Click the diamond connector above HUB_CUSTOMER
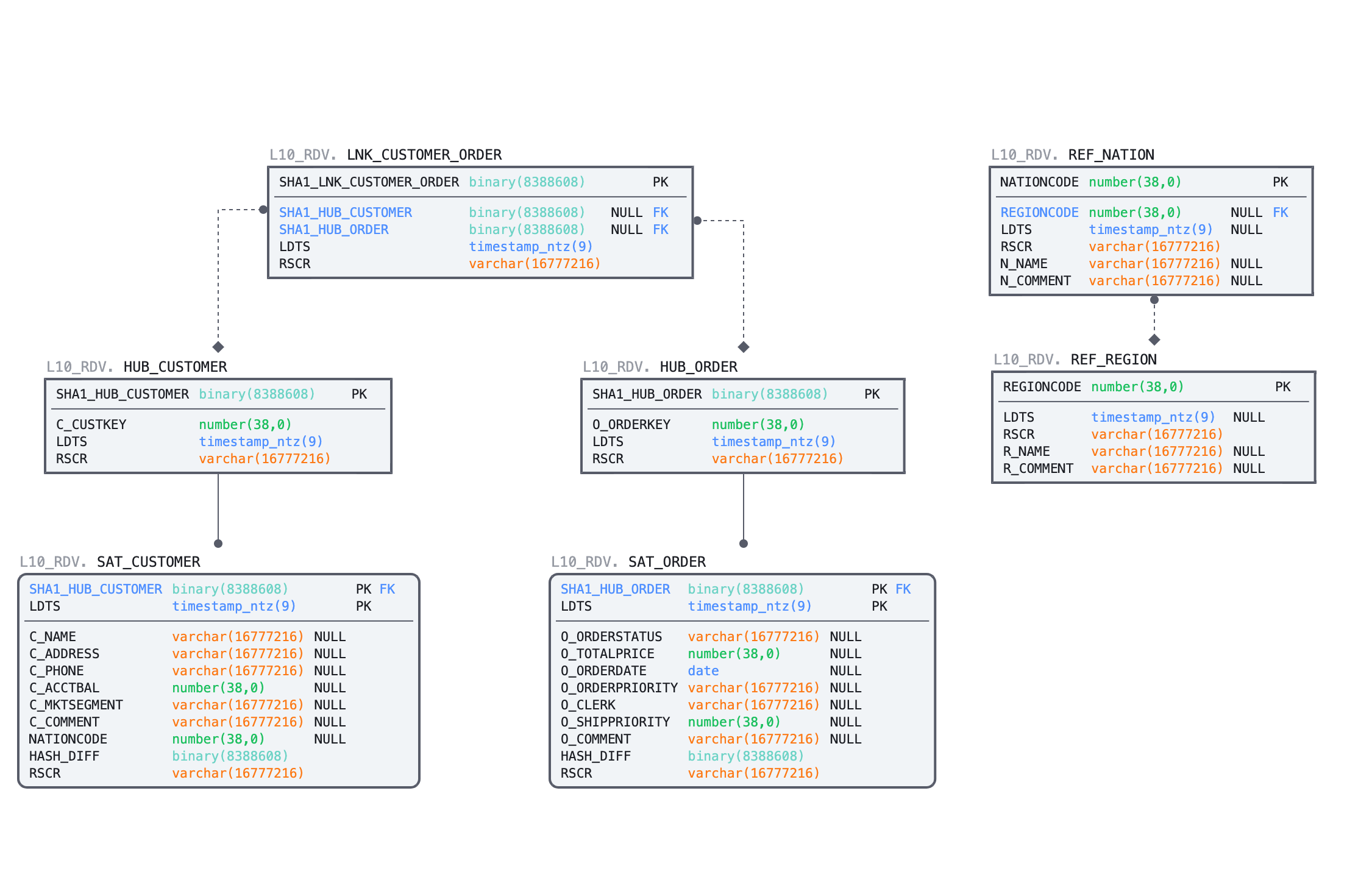The image size is (1372, 877). 218,347
